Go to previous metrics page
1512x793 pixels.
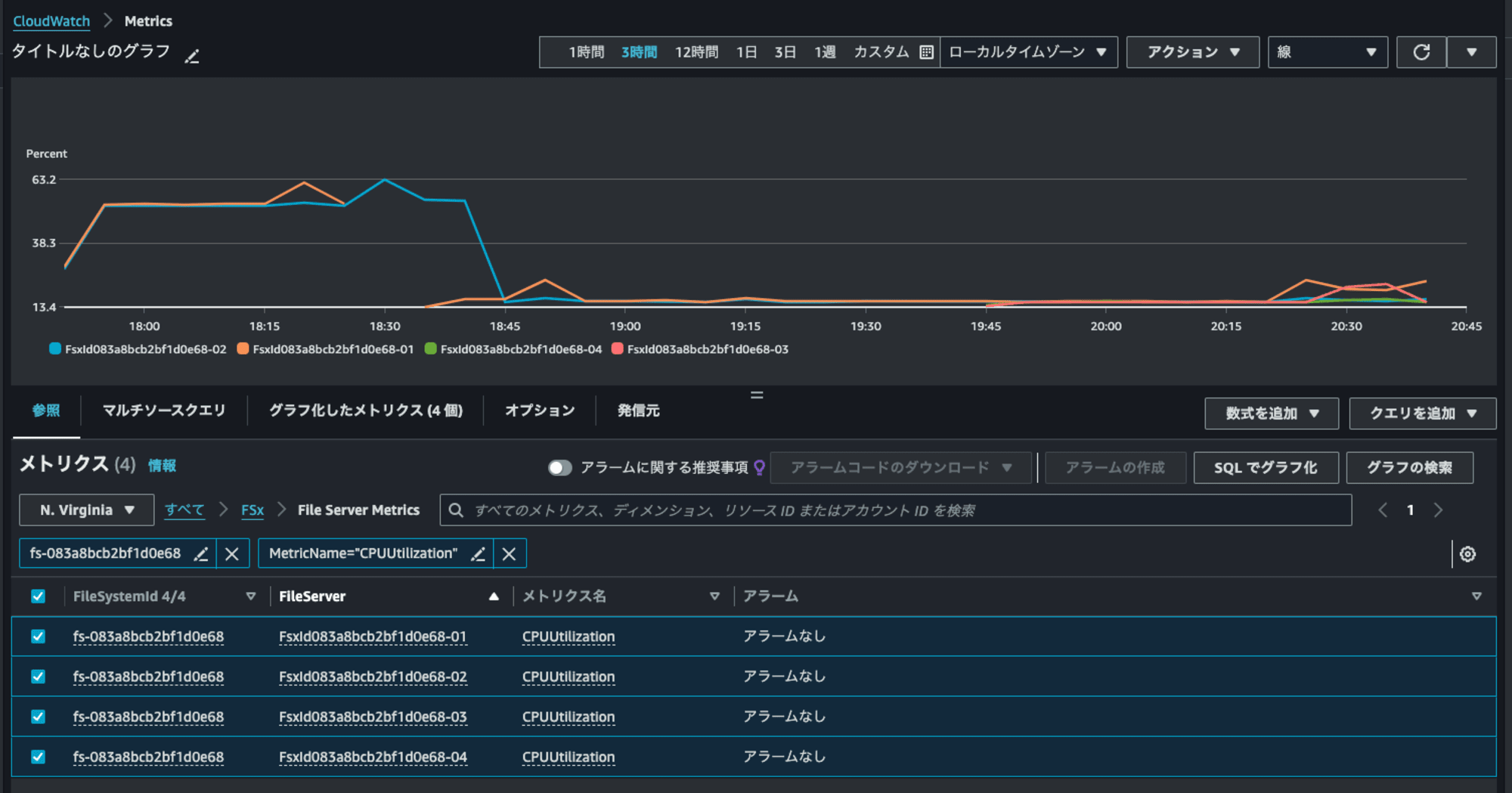[1383, 510]
